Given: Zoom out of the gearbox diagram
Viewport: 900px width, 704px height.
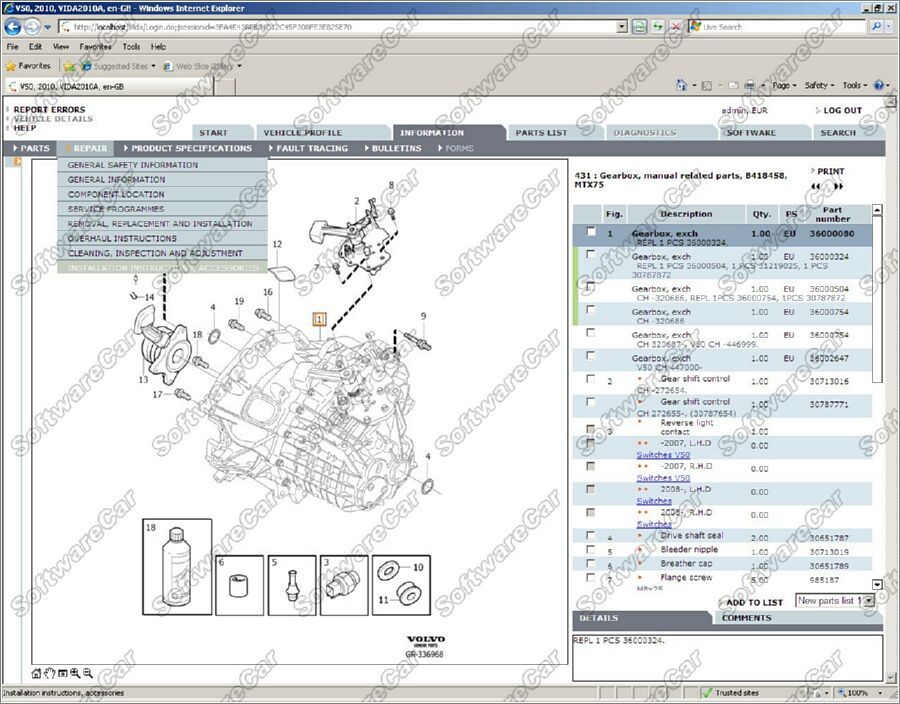Looking at the screenshot, I should 88,673.
